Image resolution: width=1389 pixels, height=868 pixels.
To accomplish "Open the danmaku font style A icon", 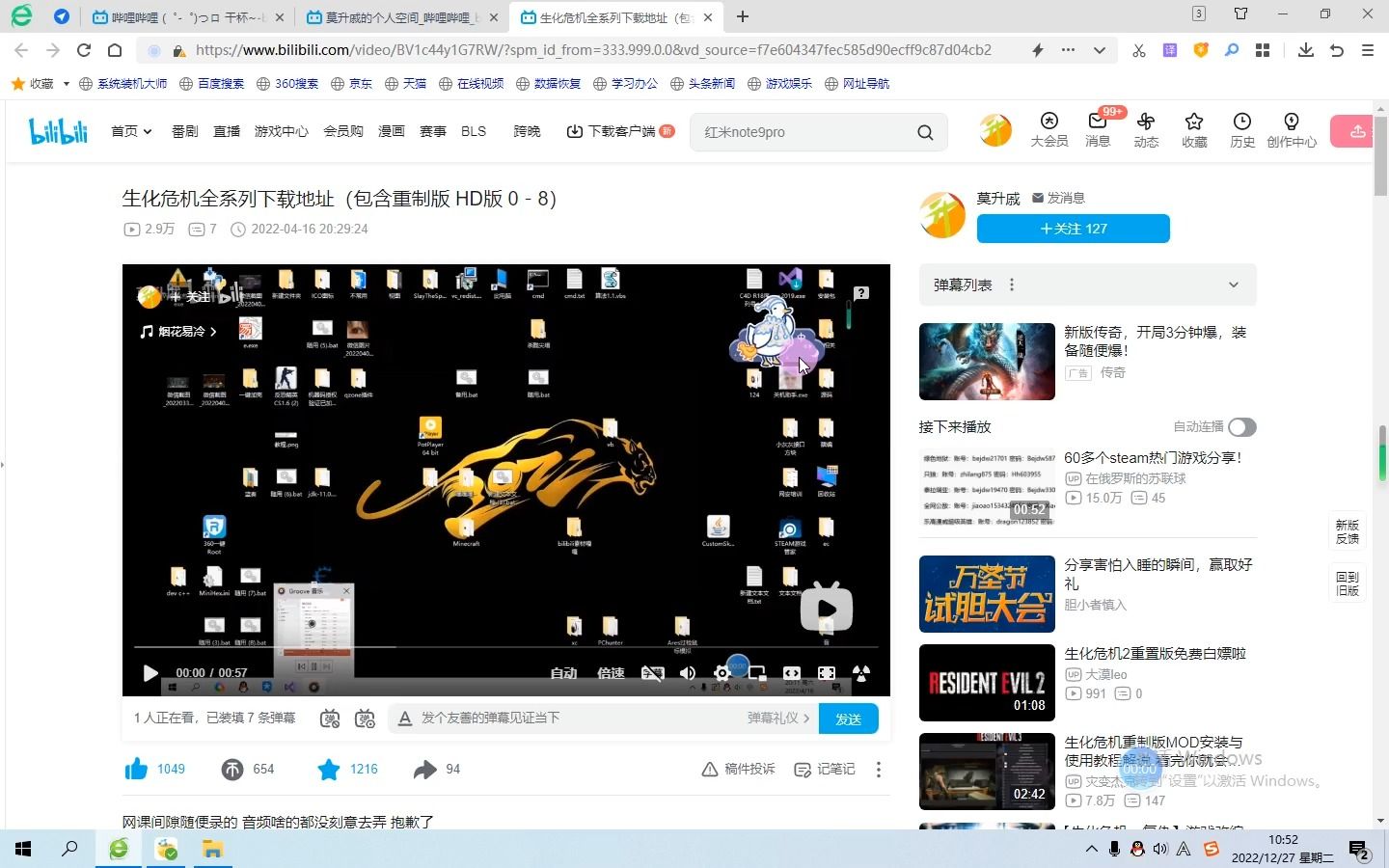I will 405,719.
